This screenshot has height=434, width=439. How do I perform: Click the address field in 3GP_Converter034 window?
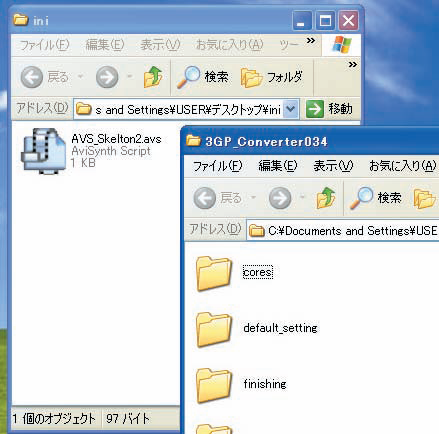343,230
